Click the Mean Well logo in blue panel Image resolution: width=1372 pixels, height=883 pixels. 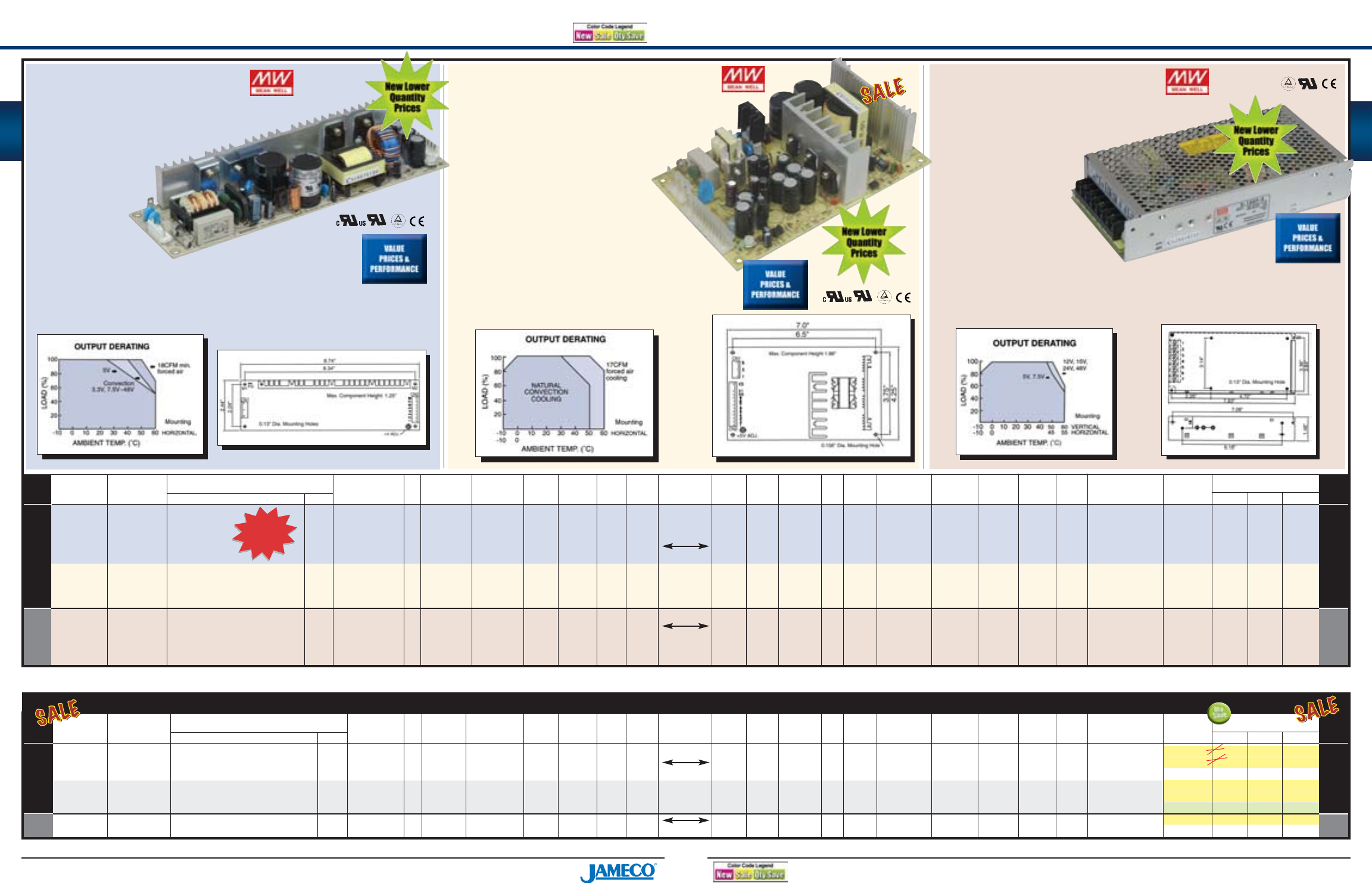[x=272, y=83]
